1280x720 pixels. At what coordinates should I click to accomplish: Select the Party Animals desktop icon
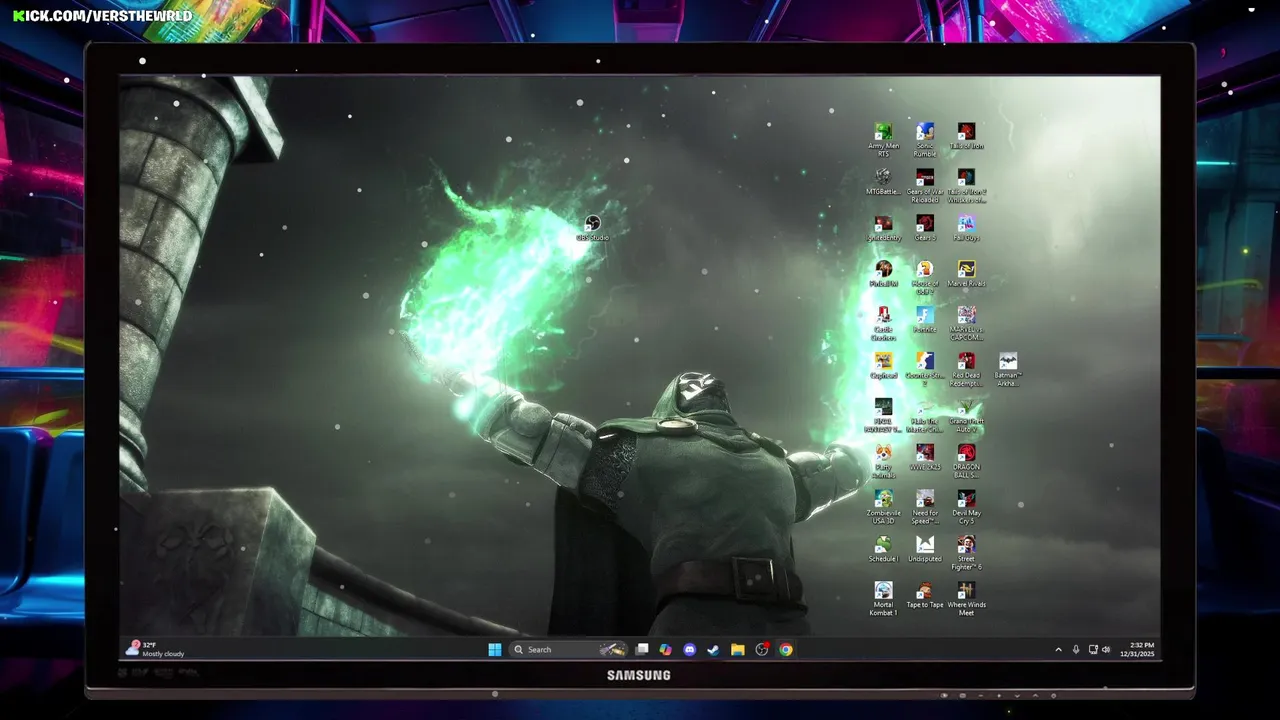tap(883, 461)
